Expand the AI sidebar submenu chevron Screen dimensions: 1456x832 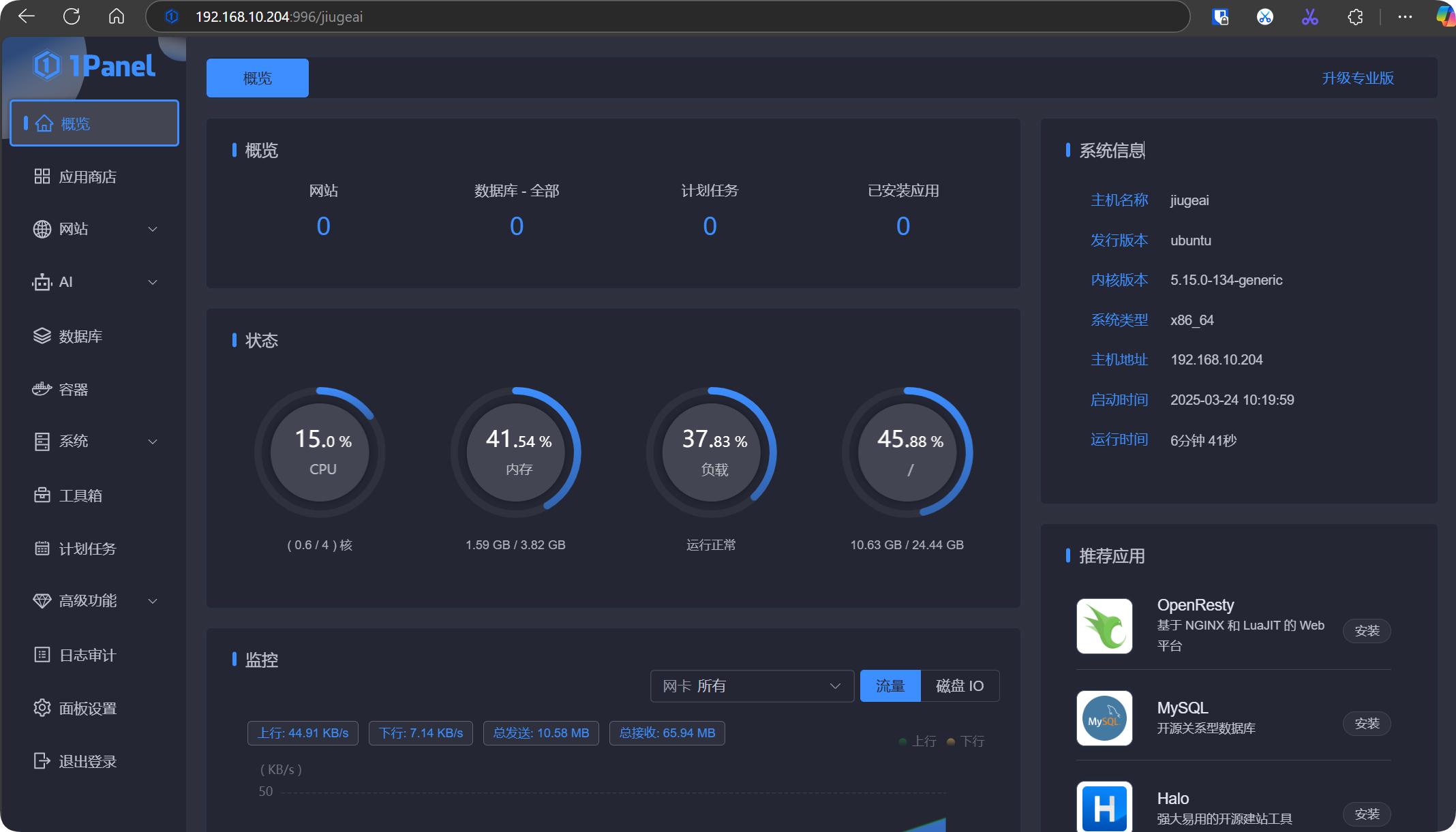[153, 282]
